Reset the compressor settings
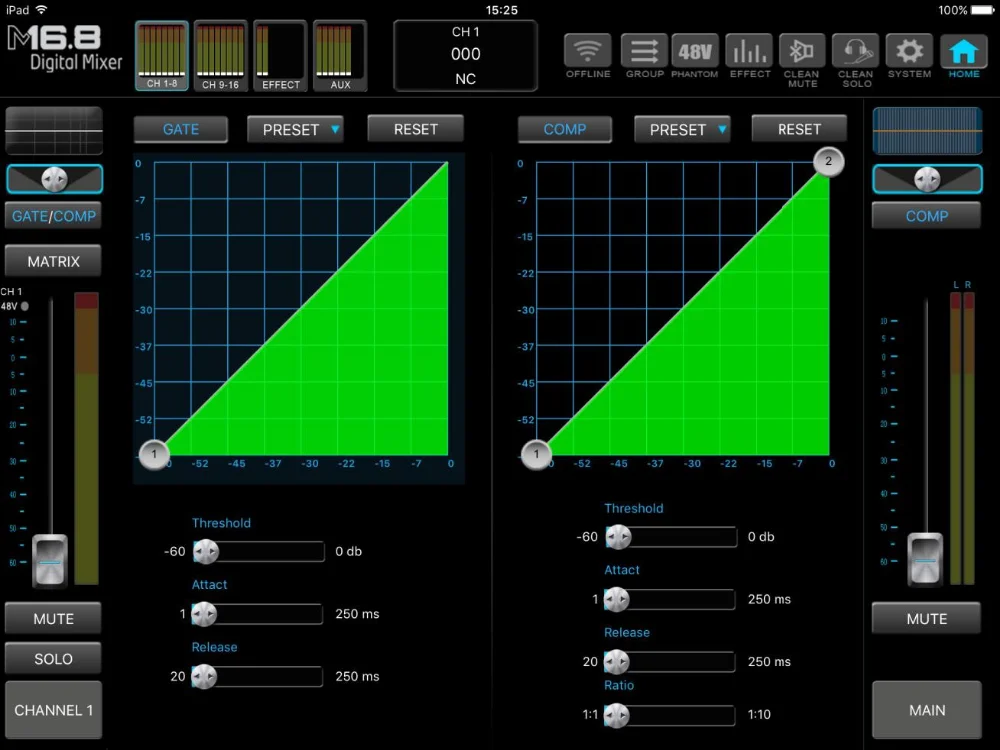Screen dimensions: 1000x750 tap(799, 129)
